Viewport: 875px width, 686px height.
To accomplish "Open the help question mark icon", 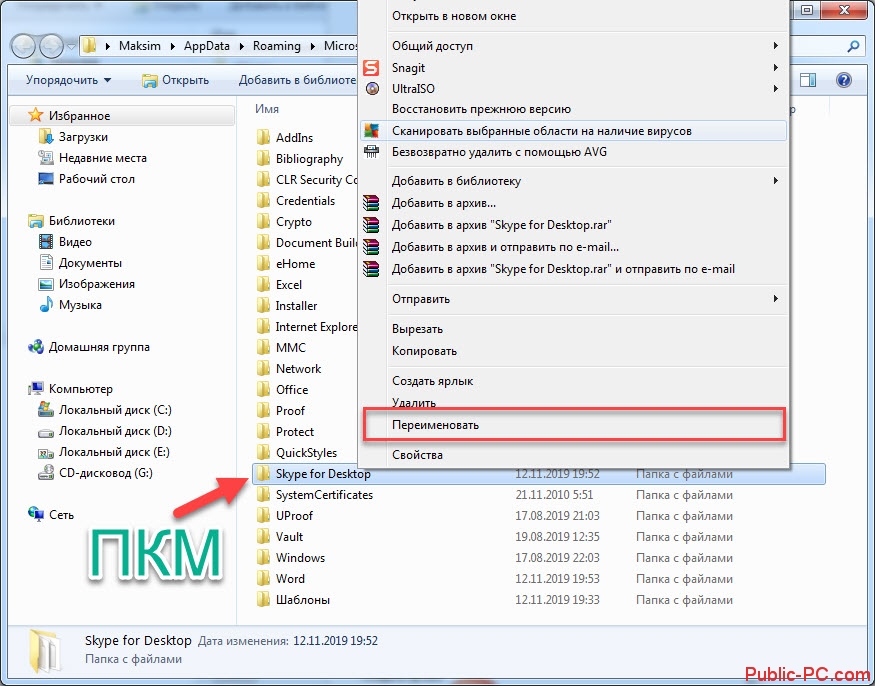I will tap(844, 80).
